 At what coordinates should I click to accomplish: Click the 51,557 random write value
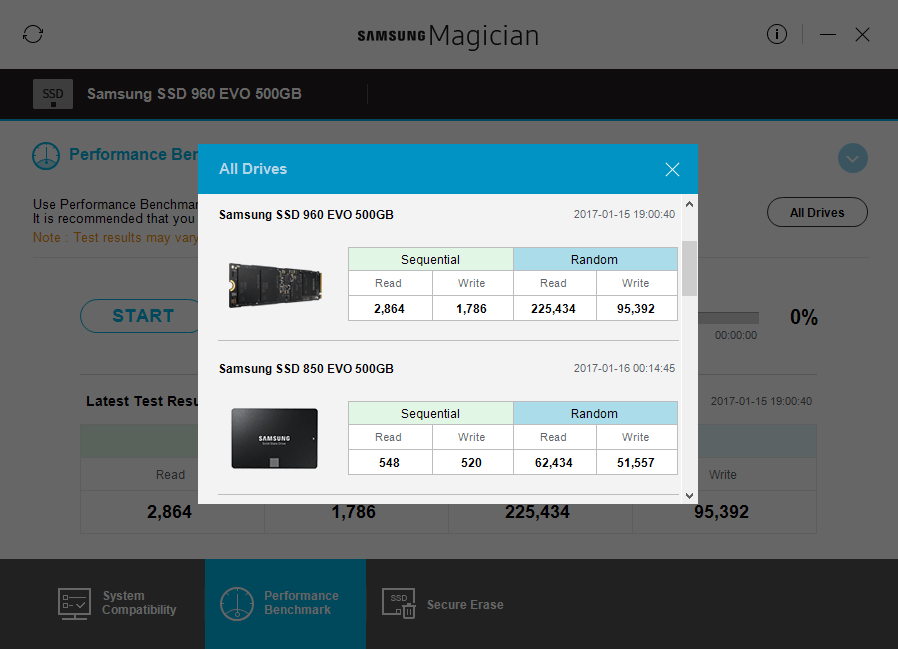click(x=636, y=463)
